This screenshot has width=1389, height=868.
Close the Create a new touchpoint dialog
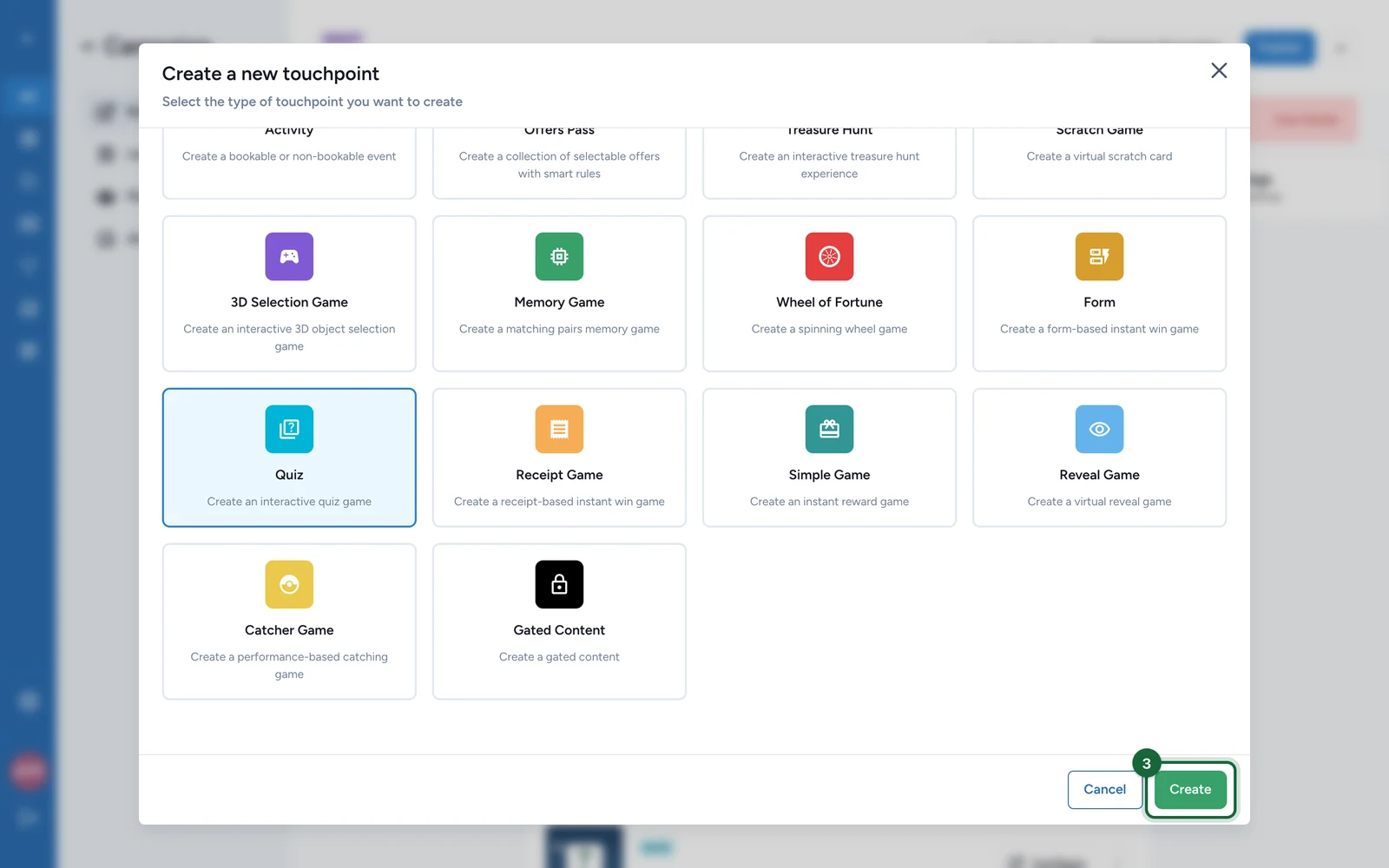point(1219,70)
